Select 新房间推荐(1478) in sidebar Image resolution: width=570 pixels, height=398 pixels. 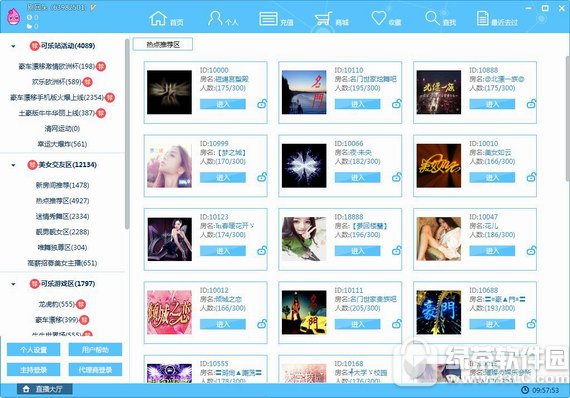[62, 185]
